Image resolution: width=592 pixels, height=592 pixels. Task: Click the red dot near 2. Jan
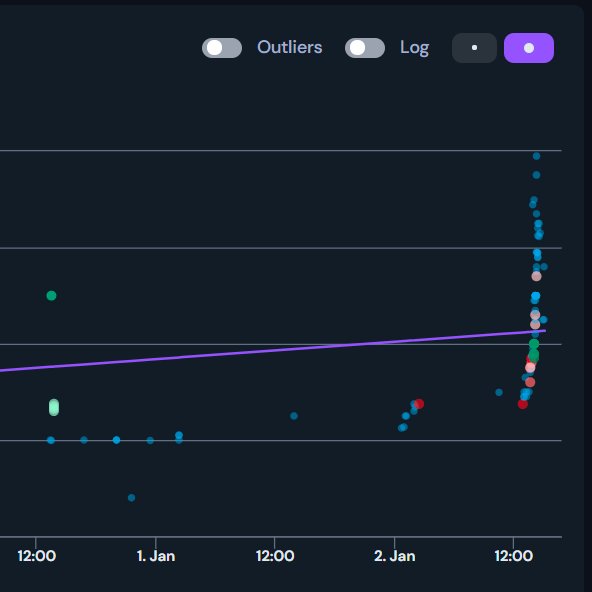pyautogui.click(x=419, y=404)
